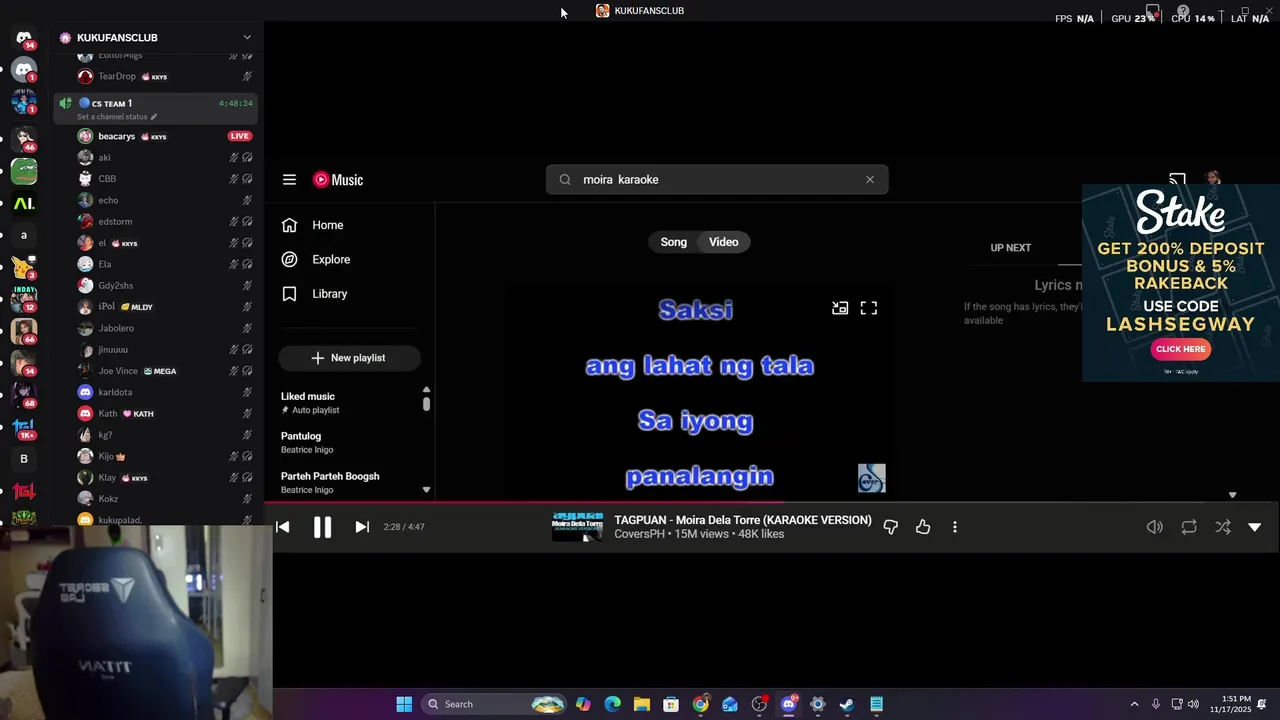The height and width of the screenshot is (720, 1280).
Task: Switch to Video mode
Action: click(724, 242)
